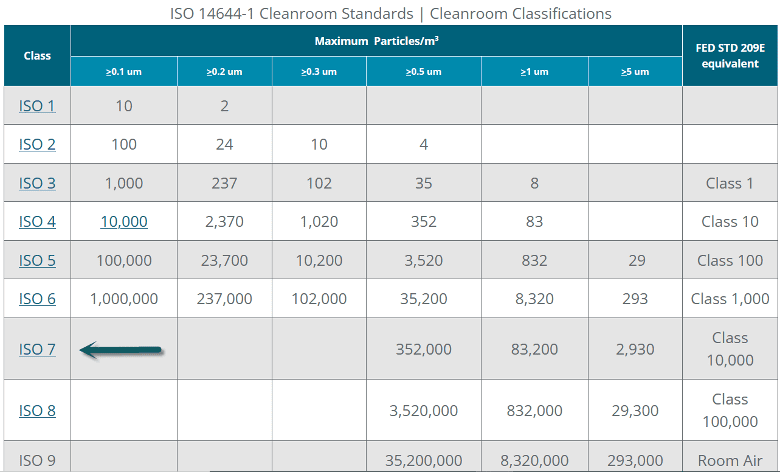
Task: Click the FED STD 209E equivalent header
Action: pos(730,56)
